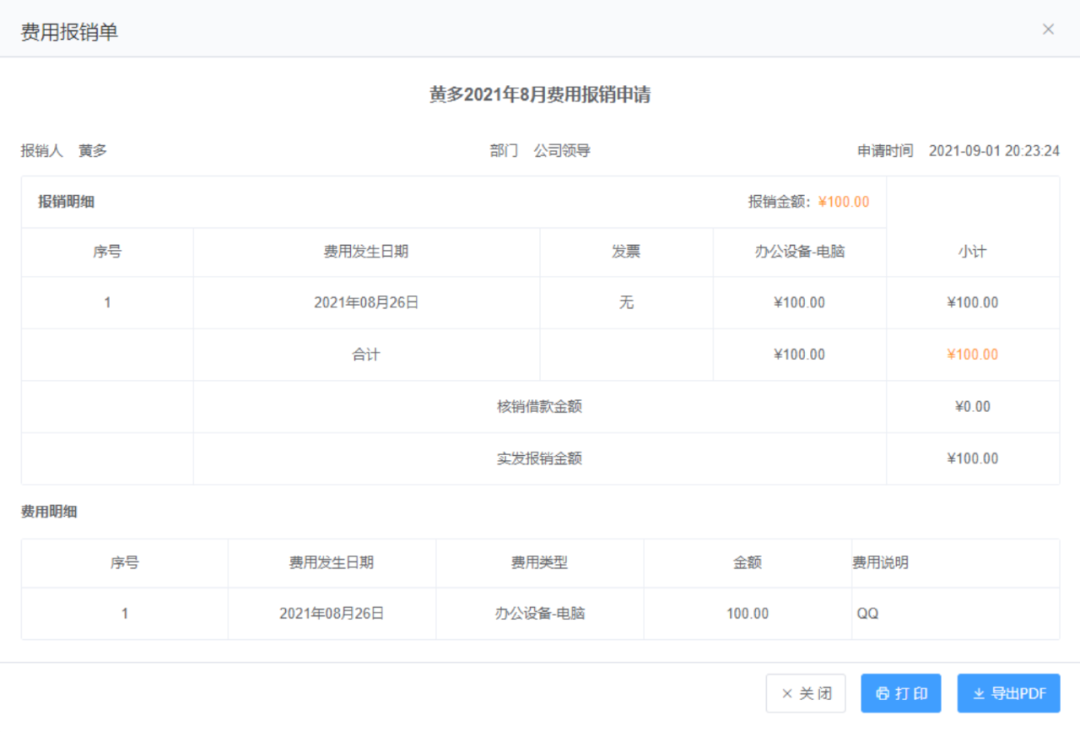Click the 实发报销金额 label
1080x732 pixels.
[539, 459]
